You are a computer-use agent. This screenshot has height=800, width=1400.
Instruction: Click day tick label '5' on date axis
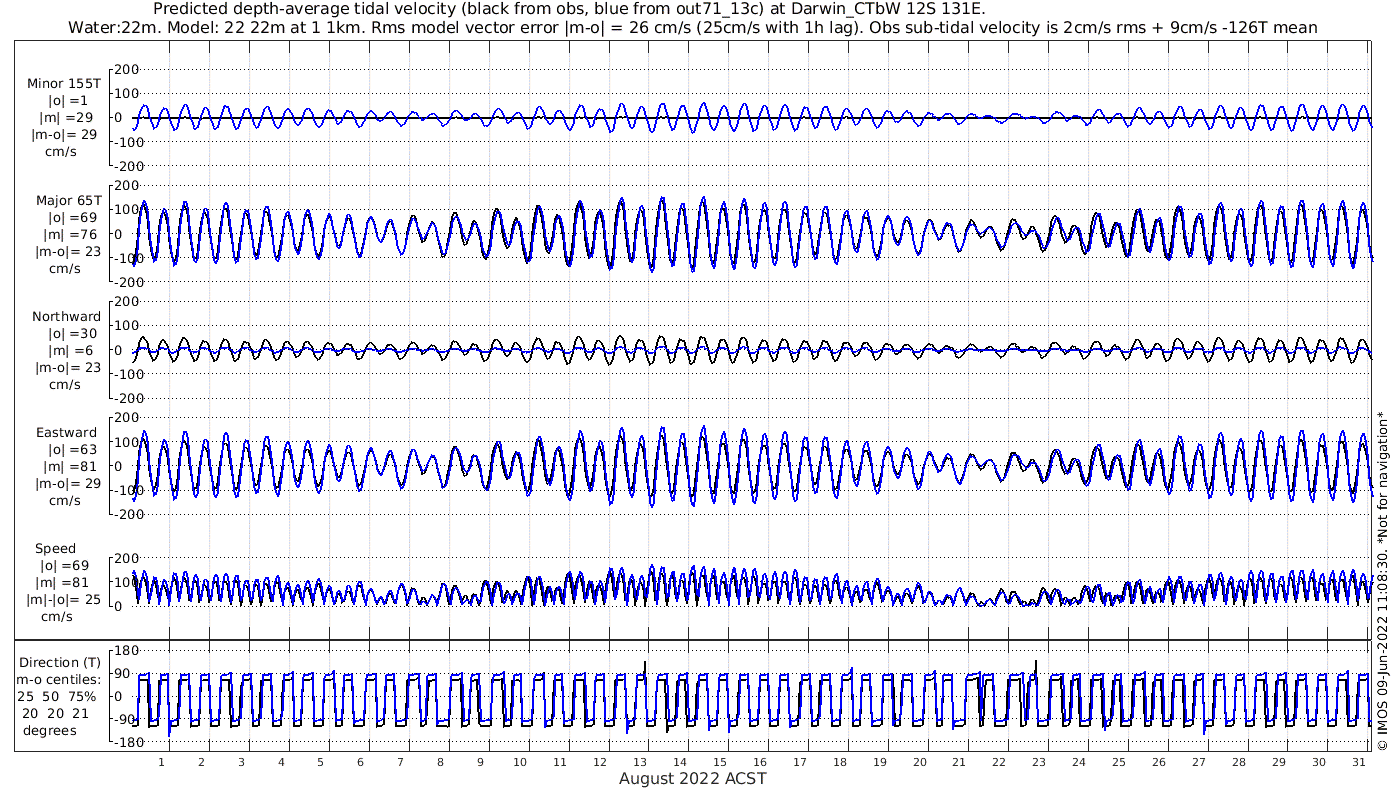click(x=320, y=762)
